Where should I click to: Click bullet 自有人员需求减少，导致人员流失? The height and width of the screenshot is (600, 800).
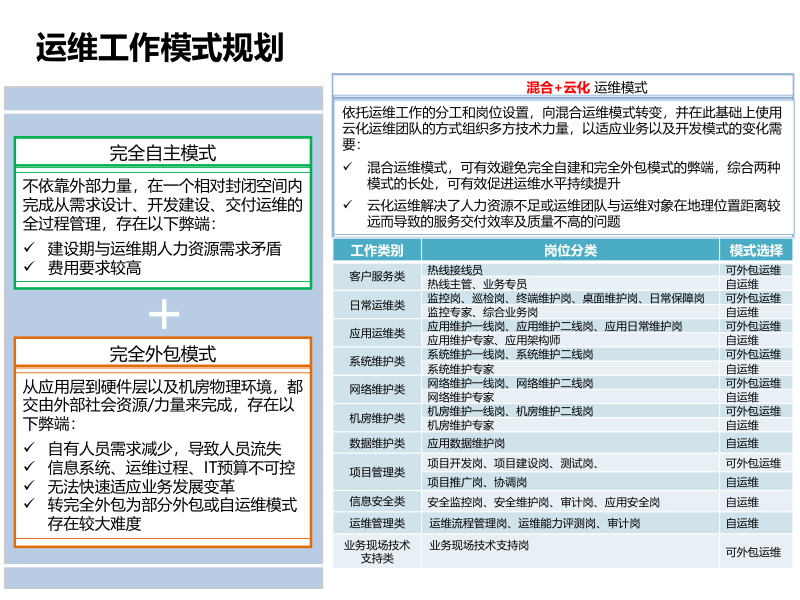[164, 448]
